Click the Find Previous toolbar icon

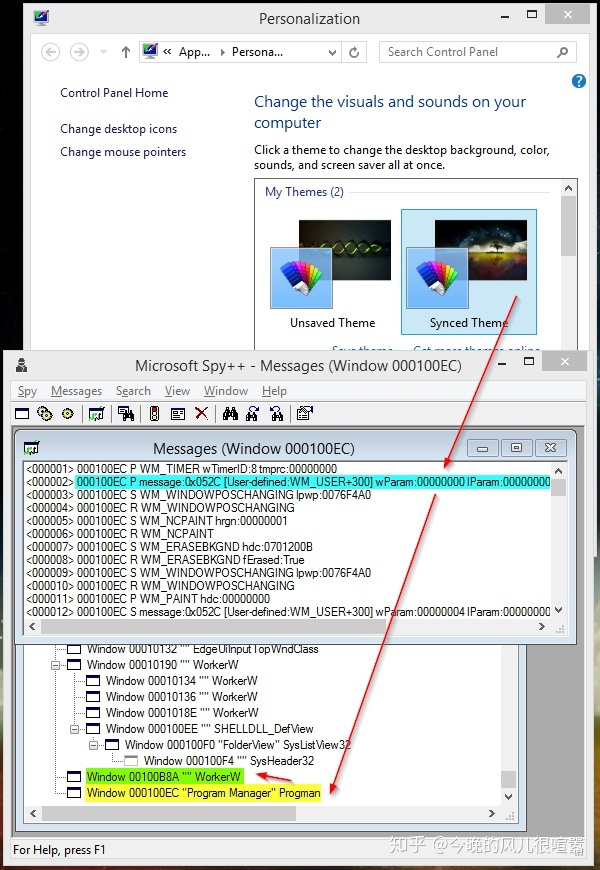click(276, 413)
